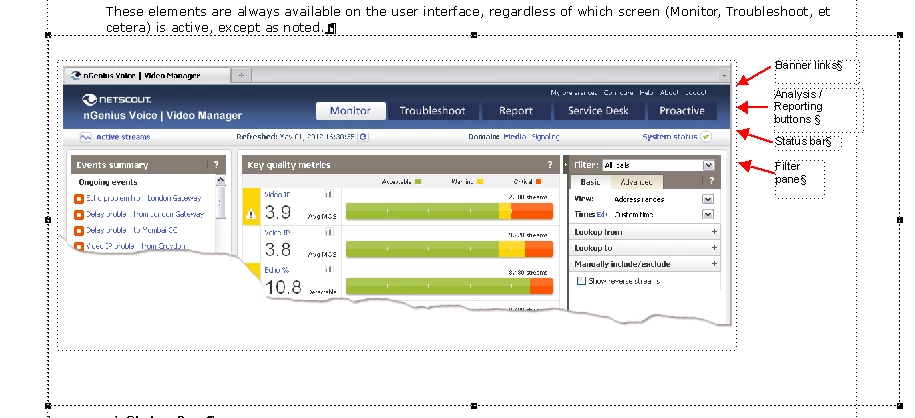Enable Show reverse streams checkbox
915x418 pixels.
click(581, 281)
